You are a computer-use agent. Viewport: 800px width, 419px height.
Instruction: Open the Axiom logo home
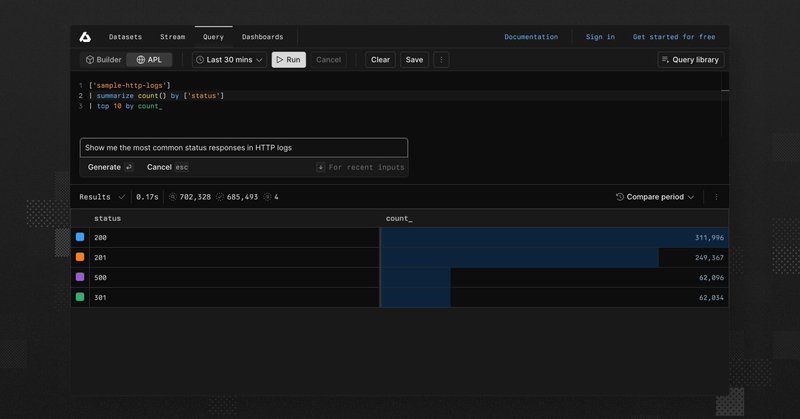85,37
